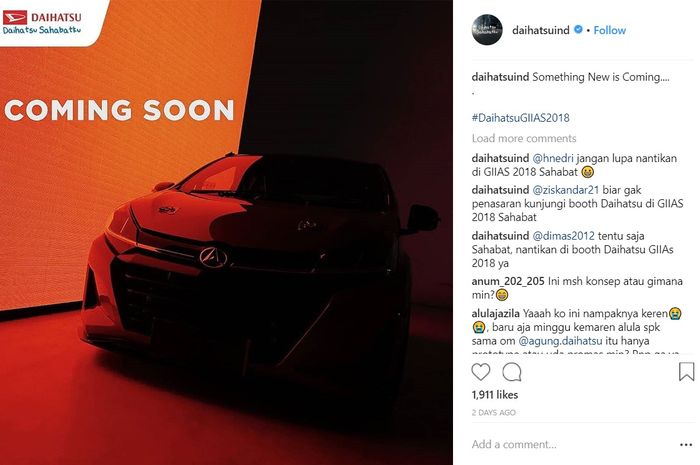
Task: Click the verified badge next to daihatsuind
Action: (578, 29)
